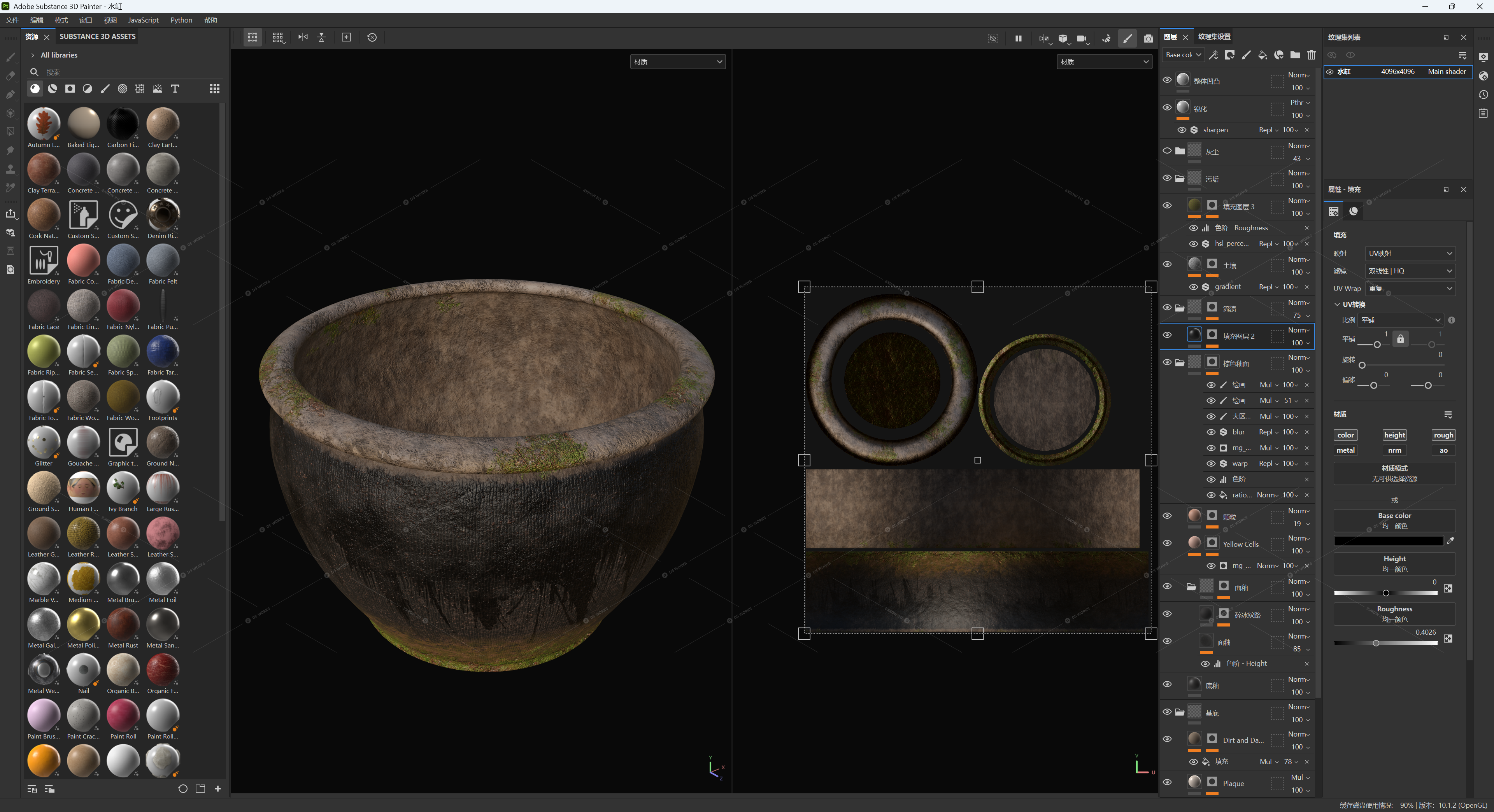
Task: Toggle the height channel button
Action: [1394, 435]
